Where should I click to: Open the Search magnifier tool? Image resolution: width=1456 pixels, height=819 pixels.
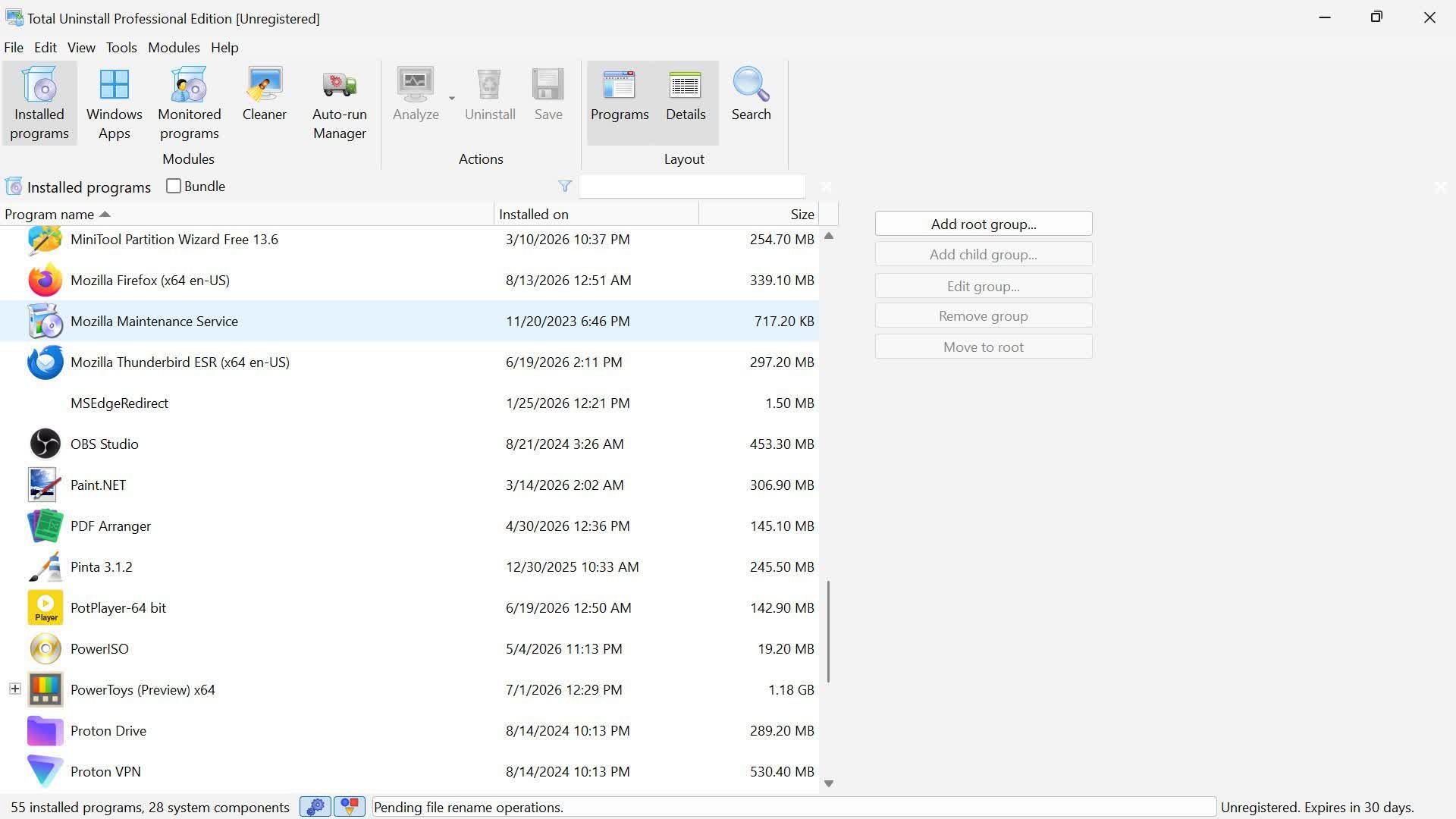751,94
